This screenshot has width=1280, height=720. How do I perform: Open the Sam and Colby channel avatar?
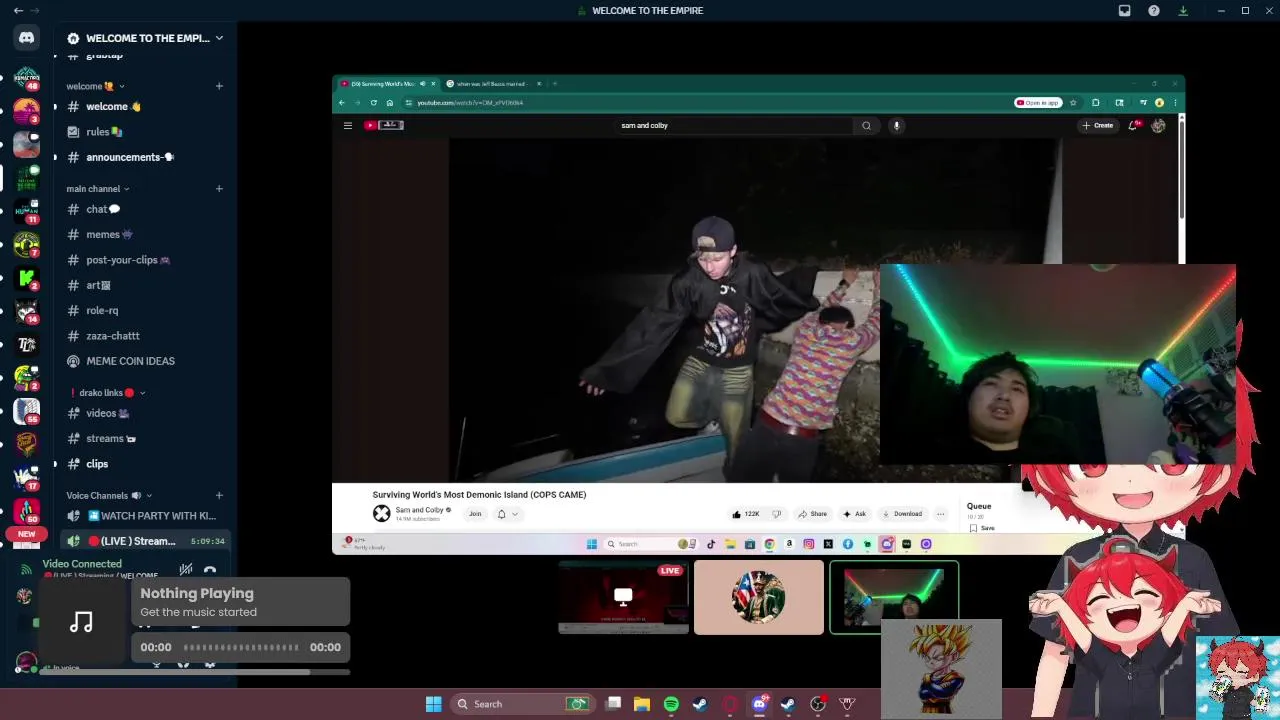point(381,513)
